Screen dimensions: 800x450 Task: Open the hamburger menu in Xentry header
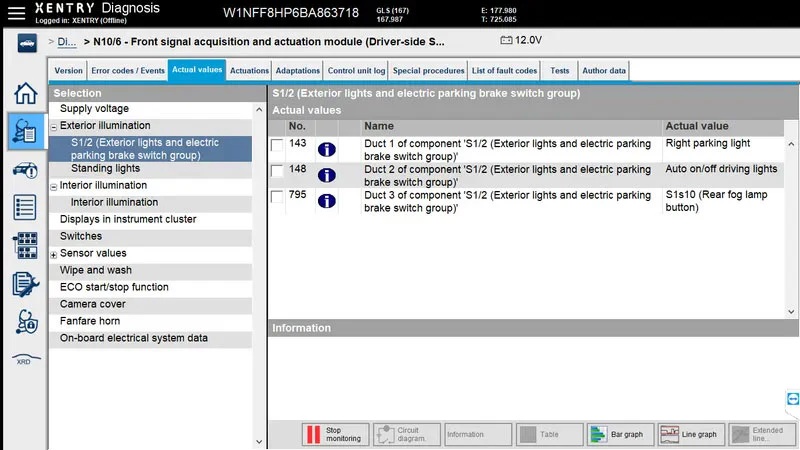[16, 13]
